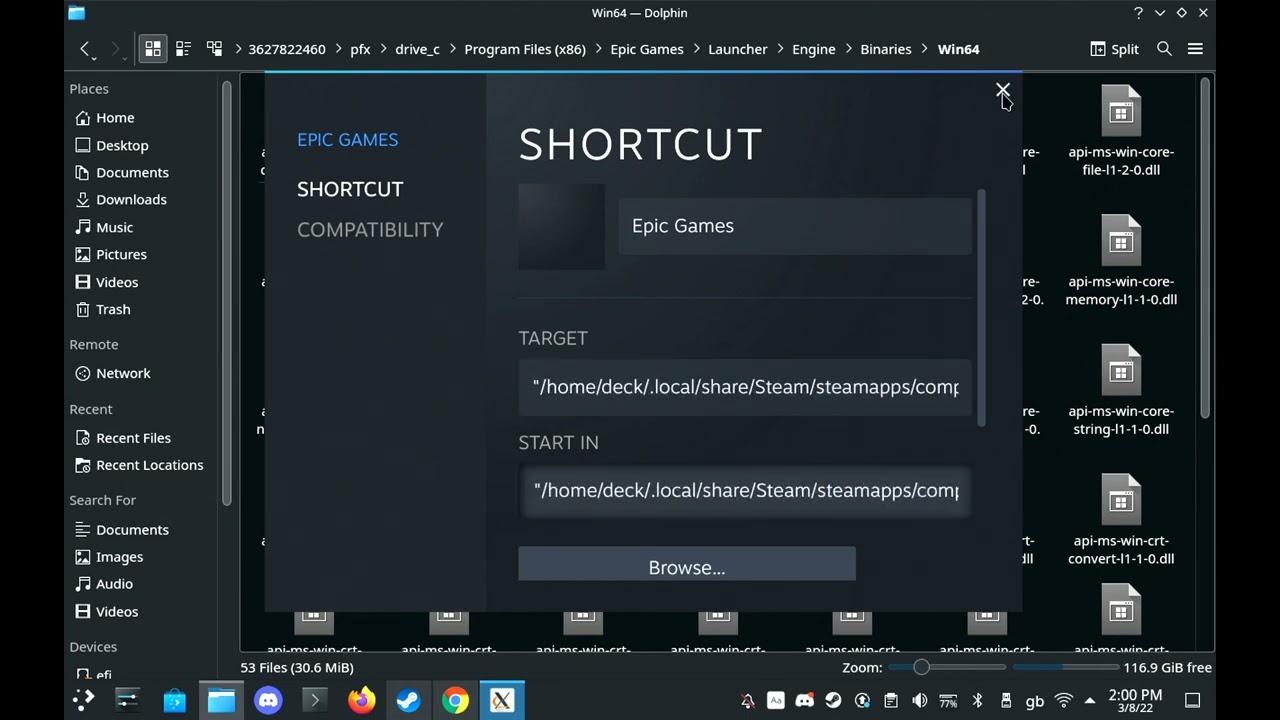Viewport: 1280px width, 720px height.
Task: Go back in Dolphin navigation
Action: 86,49
